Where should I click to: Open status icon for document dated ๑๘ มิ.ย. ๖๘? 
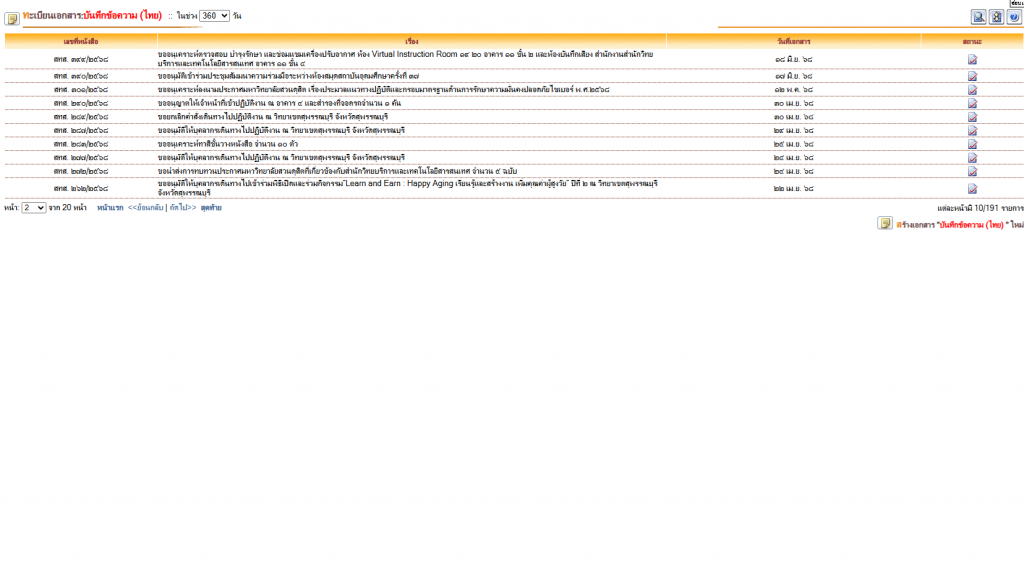pyautogui.click(x=972, y=60)
